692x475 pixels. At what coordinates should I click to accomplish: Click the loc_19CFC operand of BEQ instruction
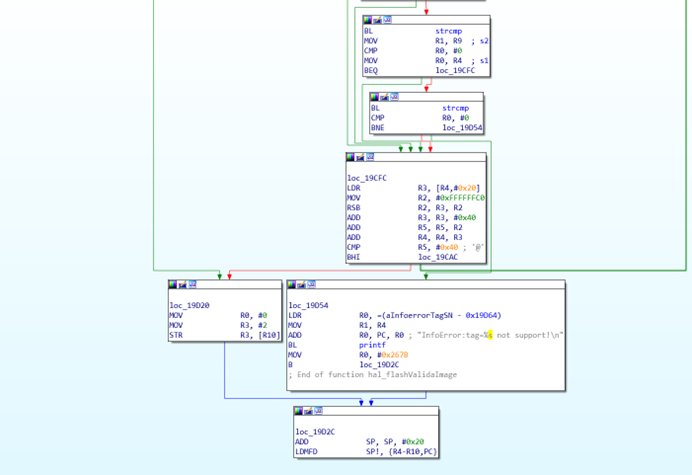tap(455, 71)
